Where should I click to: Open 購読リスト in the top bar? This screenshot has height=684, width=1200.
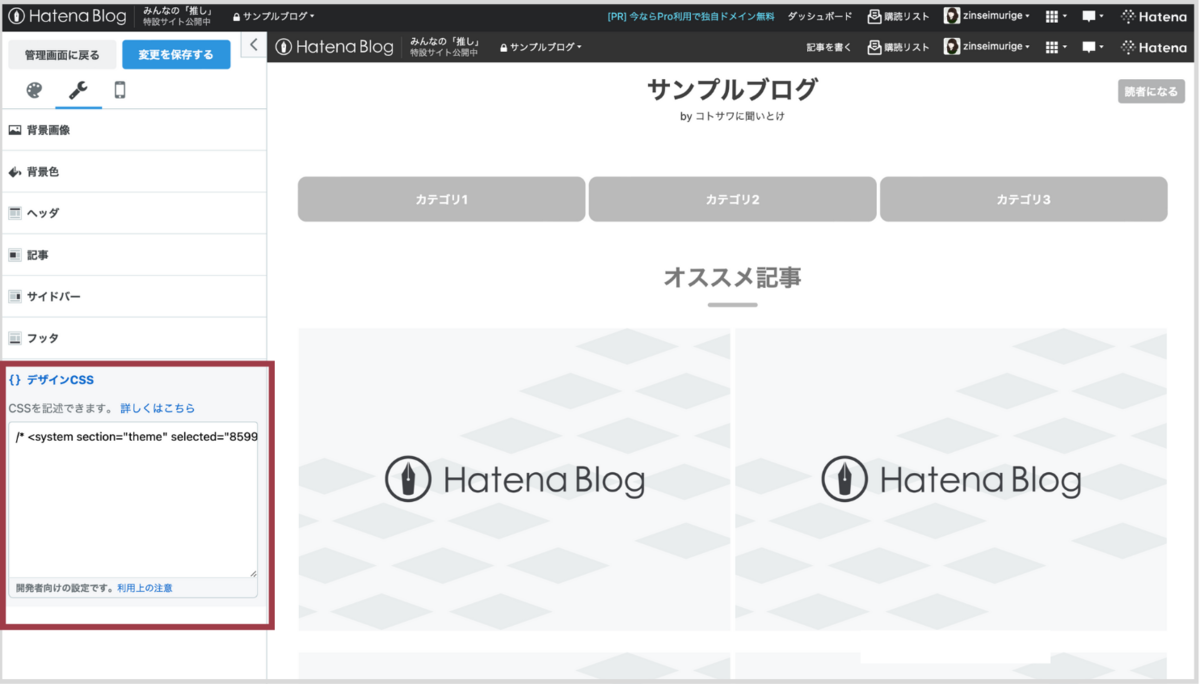pyautogui.click(x=898, y=17)
